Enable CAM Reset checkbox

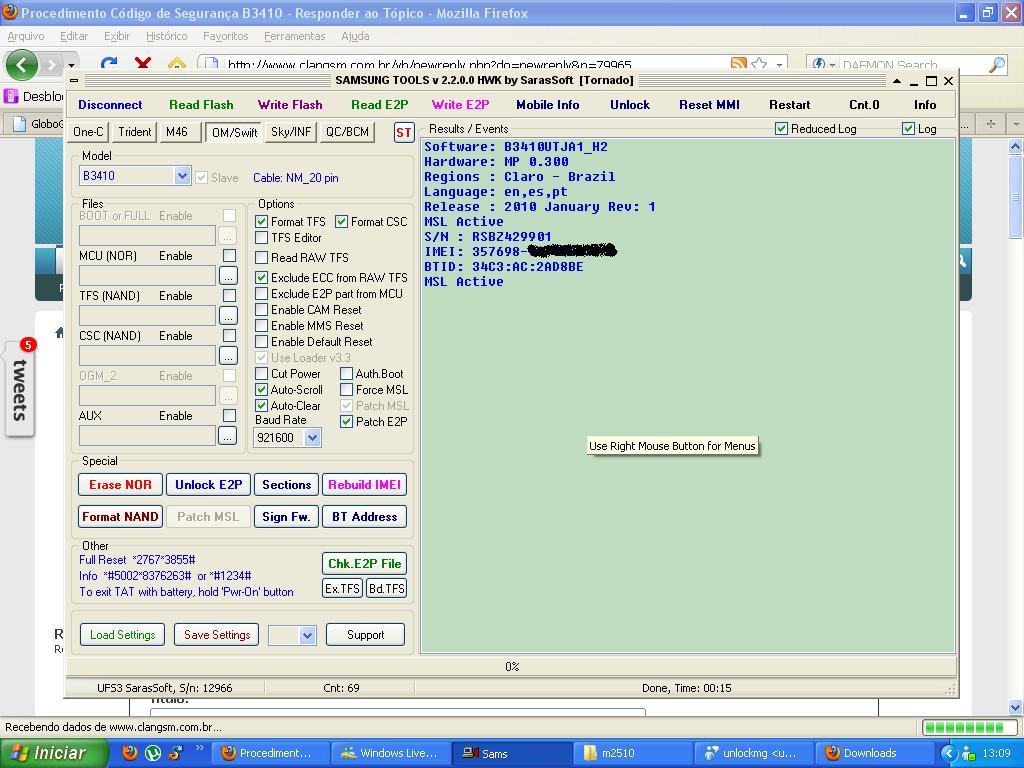pos(261,310)
